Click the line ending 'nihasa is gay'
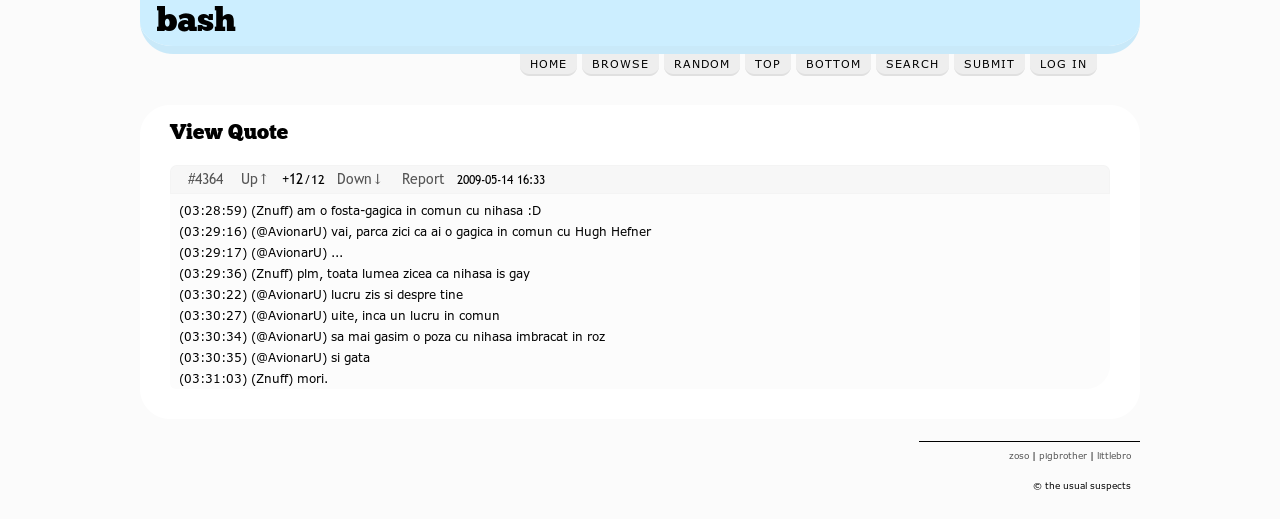Viewport: 1280px width, 519px height. 354,273
